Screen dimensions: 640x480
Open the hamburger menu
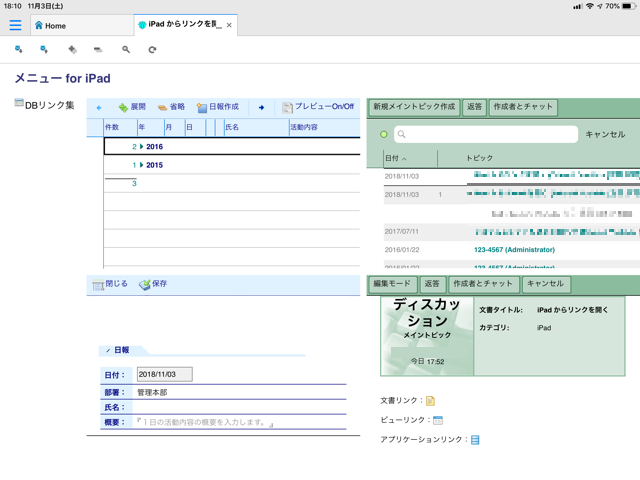pos(16,25)
